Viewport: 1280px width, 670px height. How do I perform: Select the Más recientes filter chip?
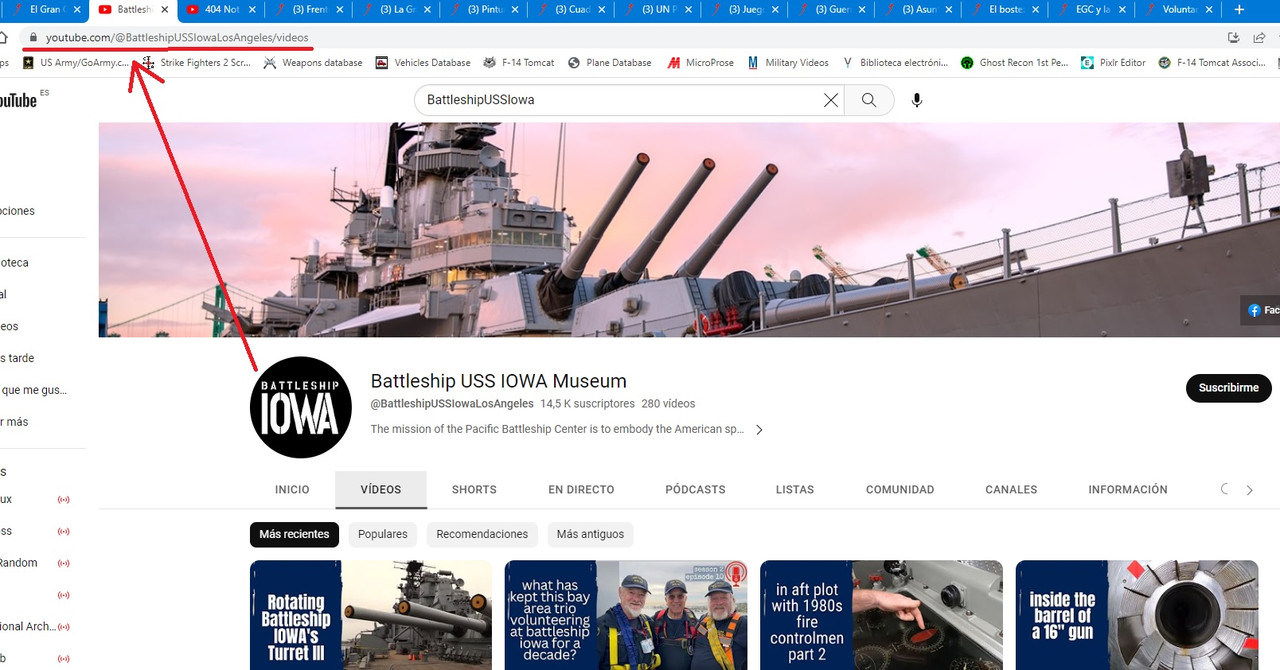pyautogui.click(x=294, y=534)
